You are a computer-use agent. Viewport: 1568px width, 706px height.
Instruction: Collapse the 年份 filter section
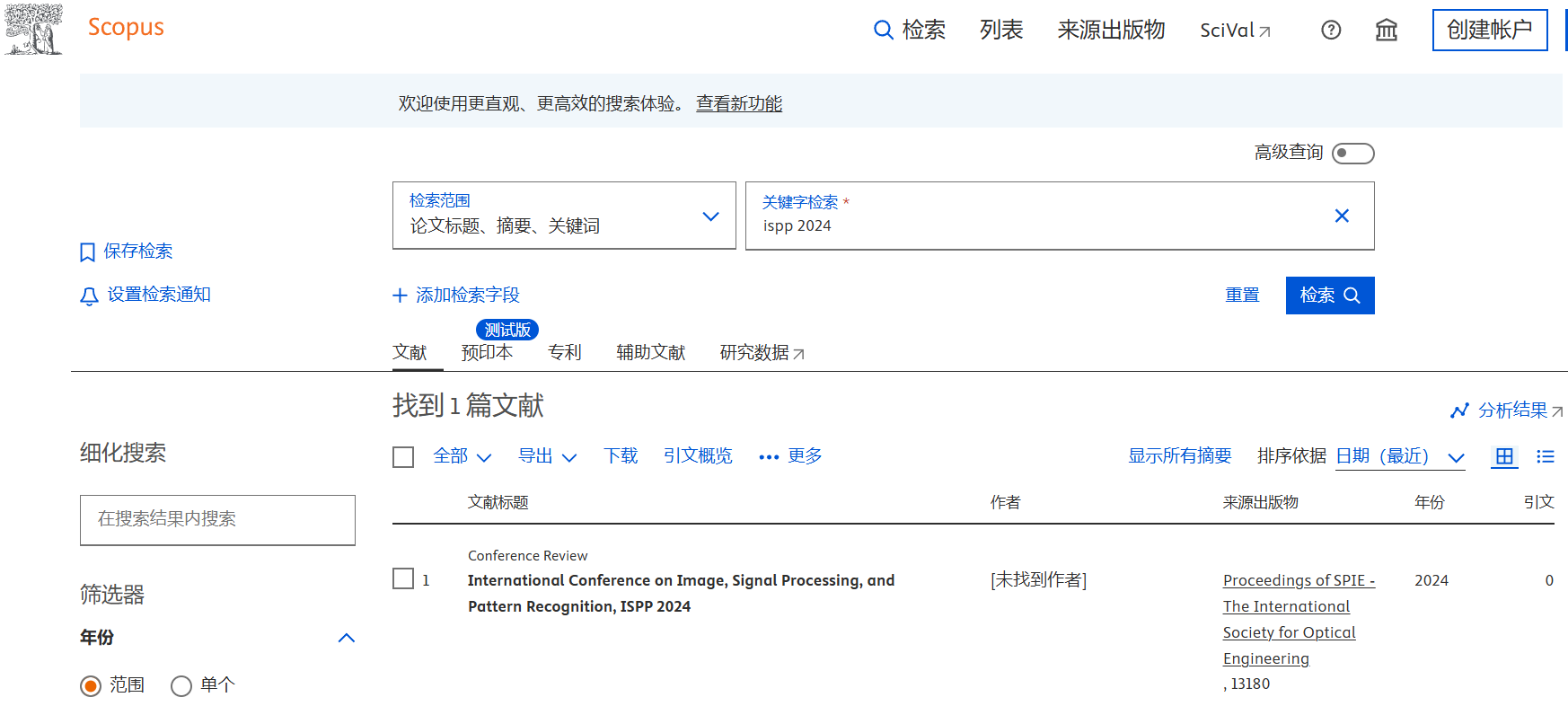tap(347, 638)
